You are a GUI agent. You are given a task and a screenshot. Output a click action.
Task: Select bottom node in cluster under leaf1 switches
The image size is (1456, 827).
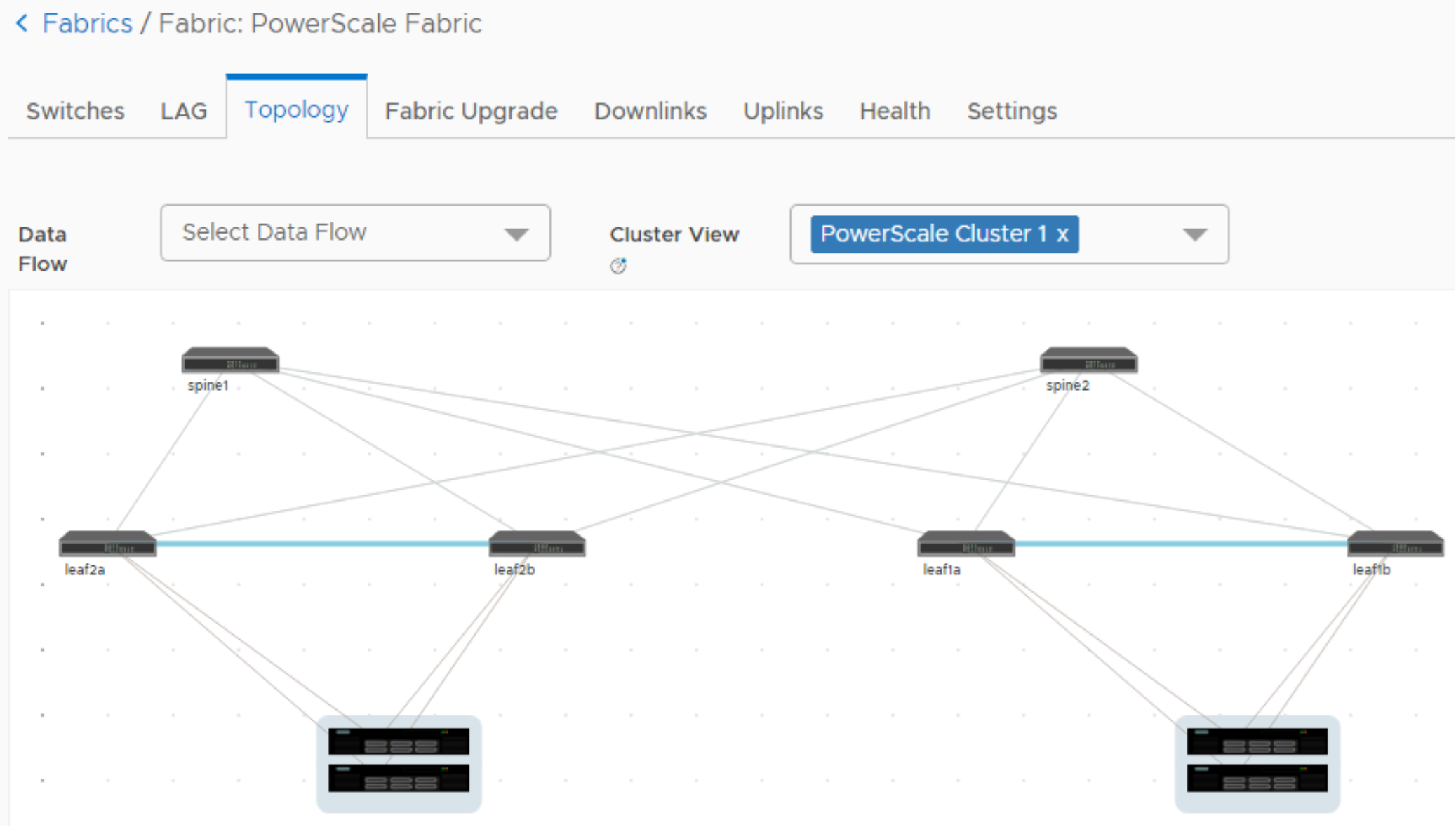point(1257,779)
